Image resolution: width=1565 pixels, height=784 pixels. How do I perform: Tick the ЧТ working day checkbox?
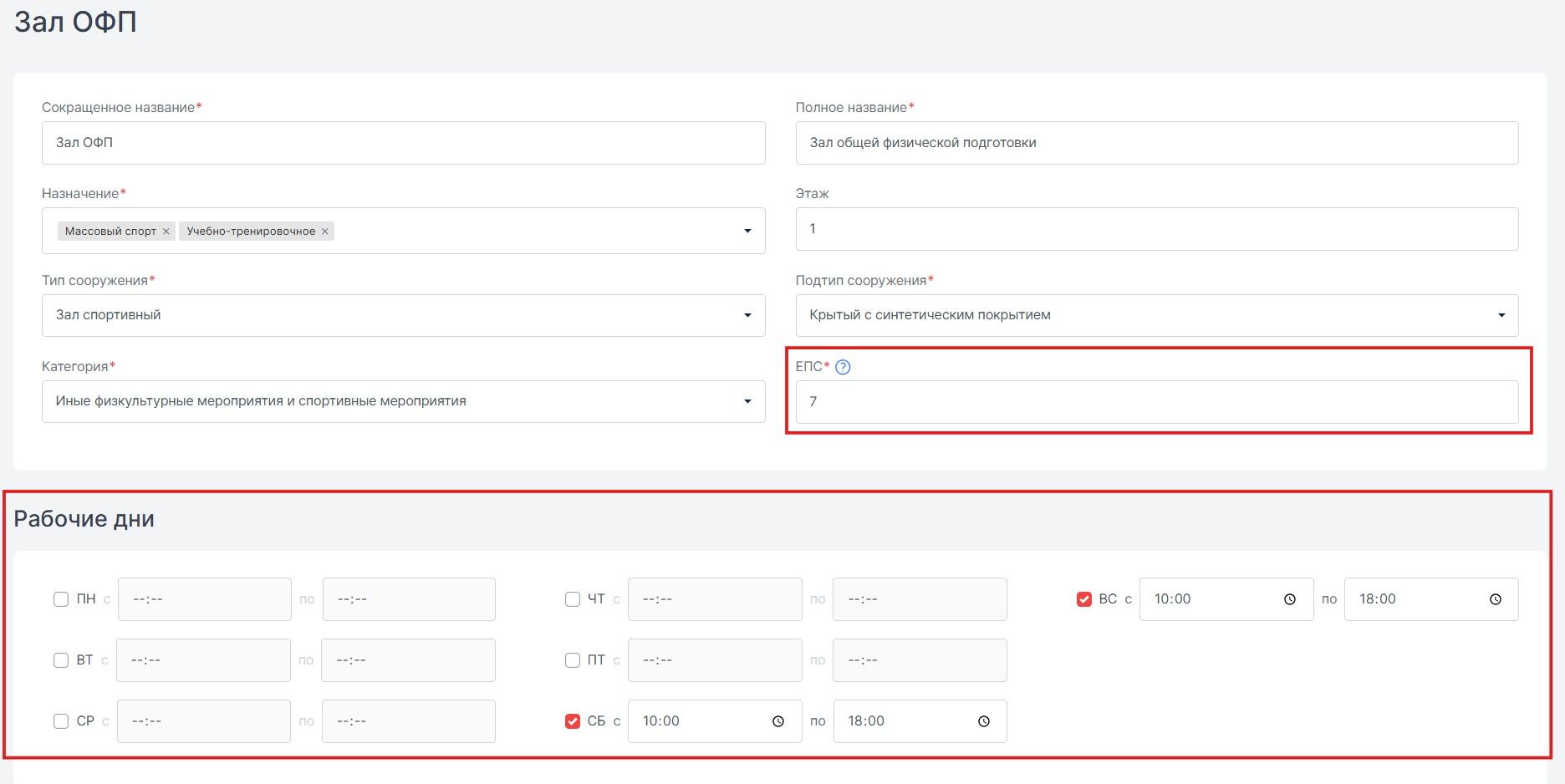click(x=573, y=599)
